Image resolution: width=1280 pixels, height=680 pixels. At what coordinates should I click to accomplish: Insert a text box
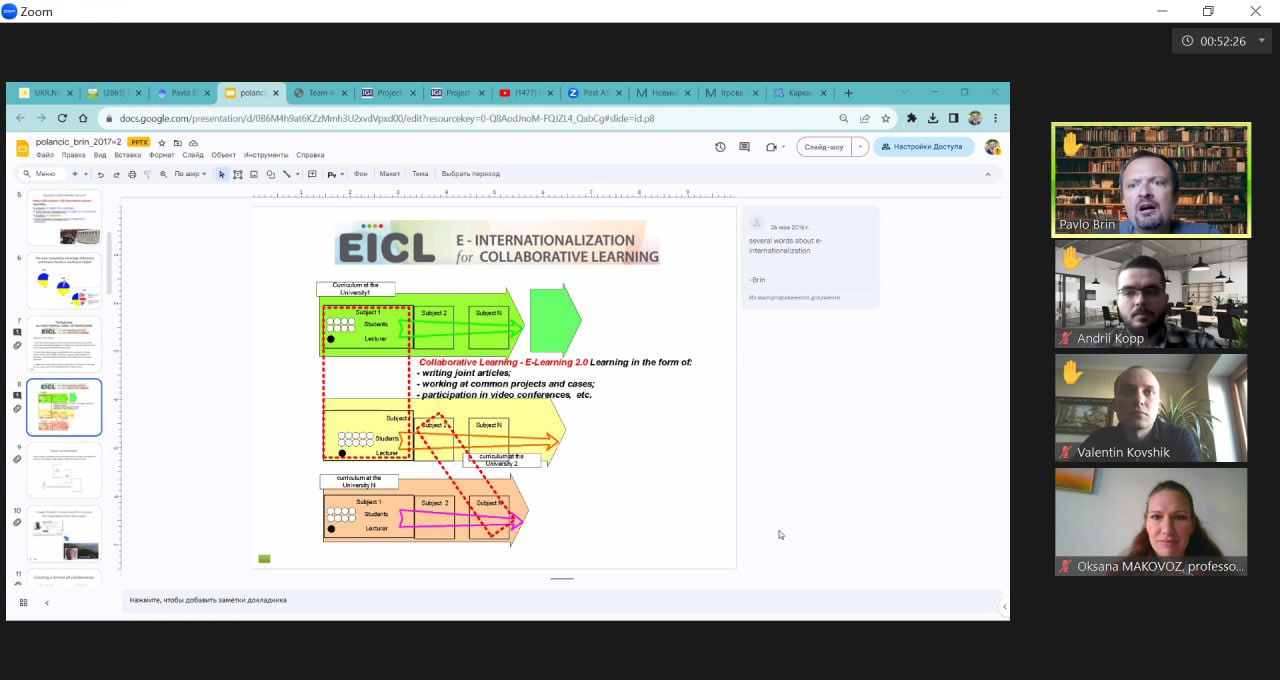click(237, 174)
